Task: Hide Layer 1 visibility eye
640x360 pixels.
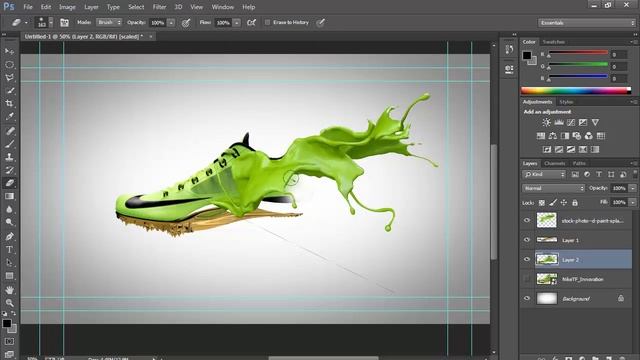Action: [x=527, y=240]
